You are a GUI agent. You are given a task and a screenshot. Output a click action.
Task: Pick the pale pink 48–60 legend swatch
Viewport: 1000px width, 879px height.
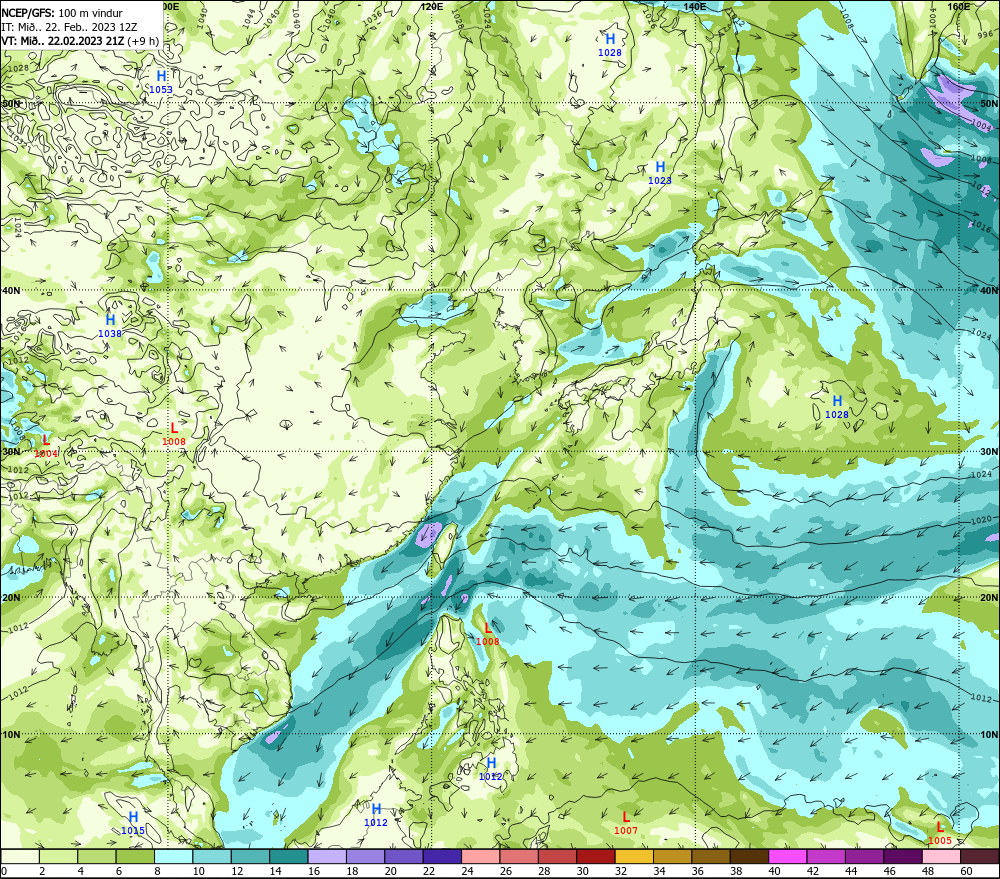tap(942, 856)
